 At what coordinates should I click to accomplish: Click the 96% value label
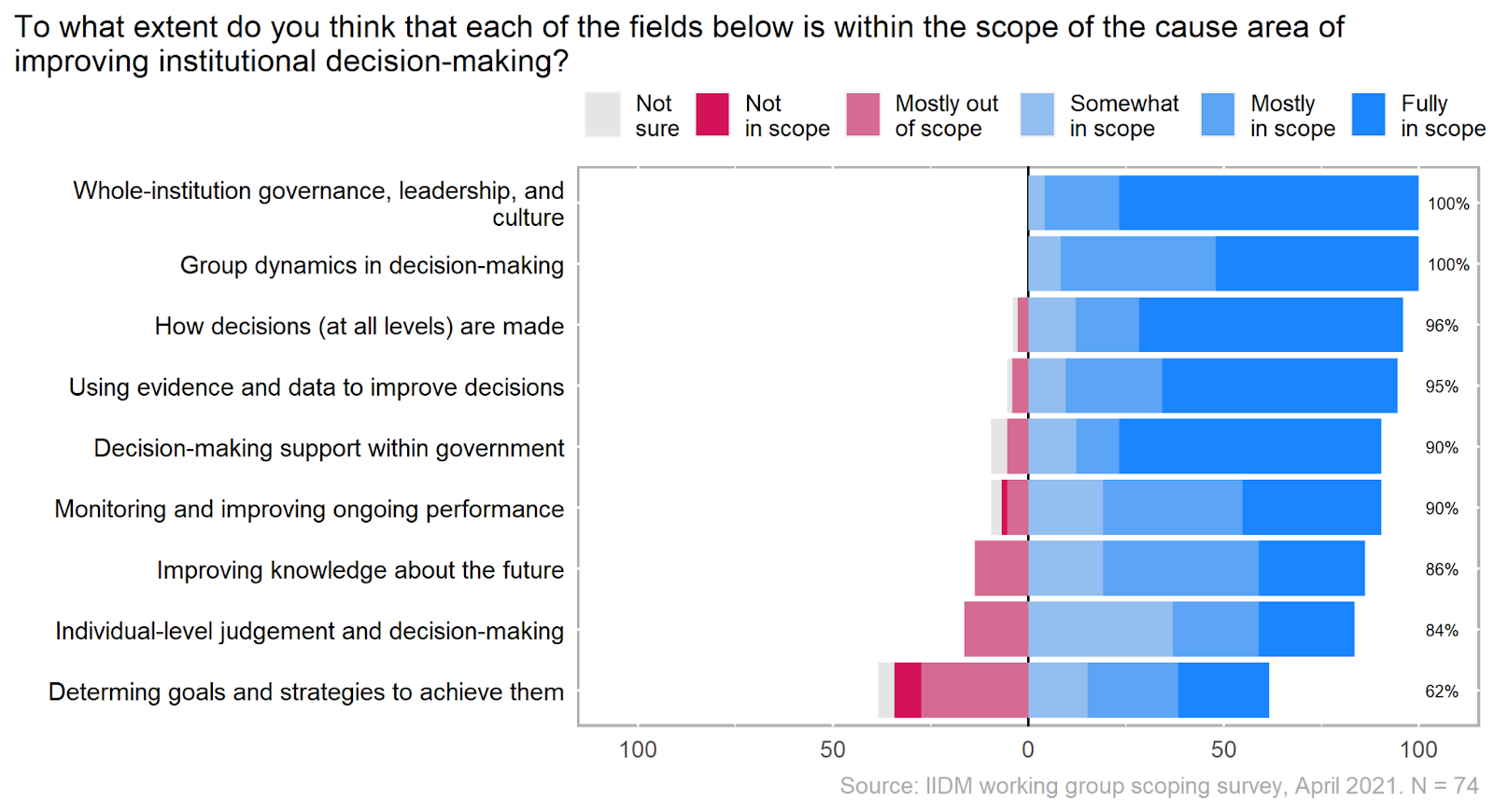(1441, 326)
